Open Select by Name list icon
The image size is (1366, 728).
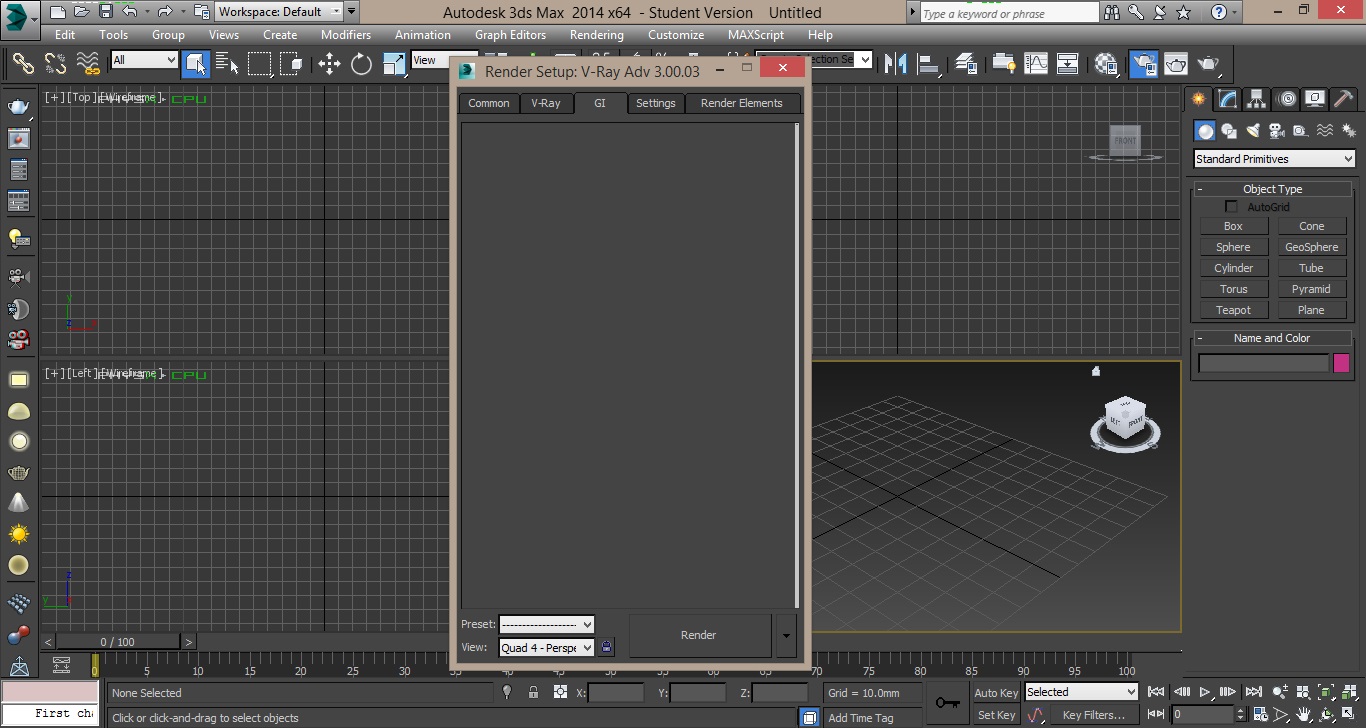tap(227, 64)
